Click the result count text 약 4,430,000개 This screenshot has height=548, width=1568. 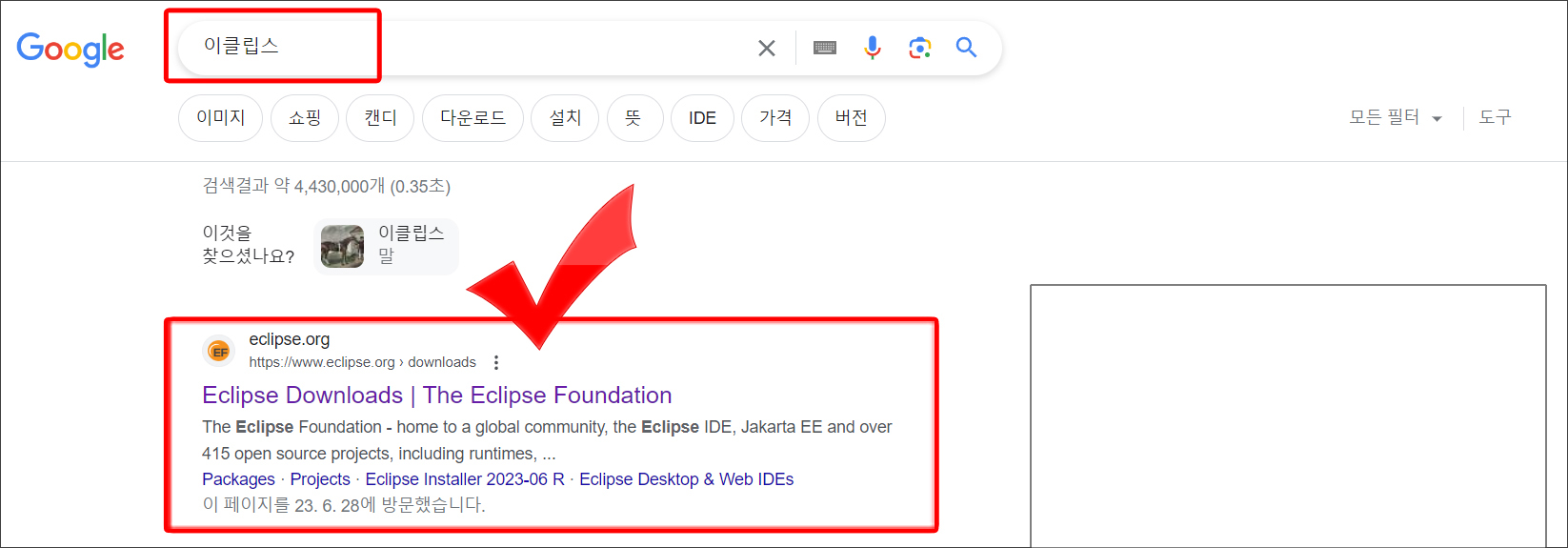[330, 186]
